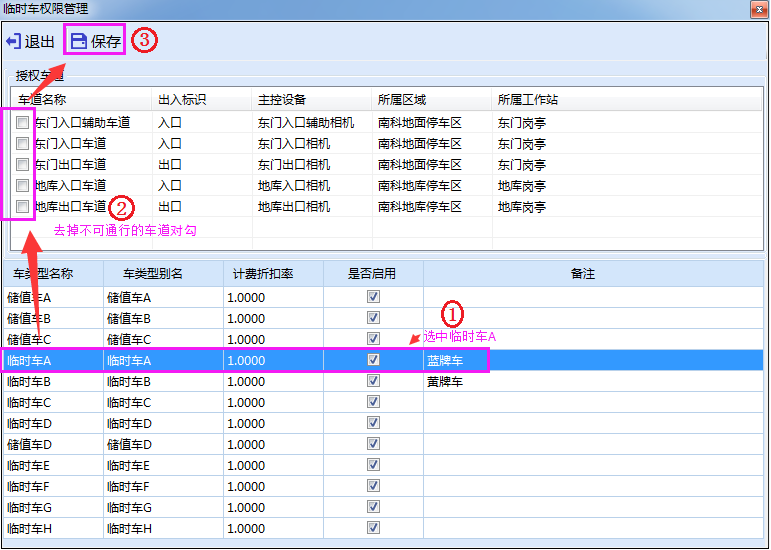The width and height of the screenshot is (771, 550).
Task: Sort by 车类型名称 column header
Action: (x=53, y=274)
